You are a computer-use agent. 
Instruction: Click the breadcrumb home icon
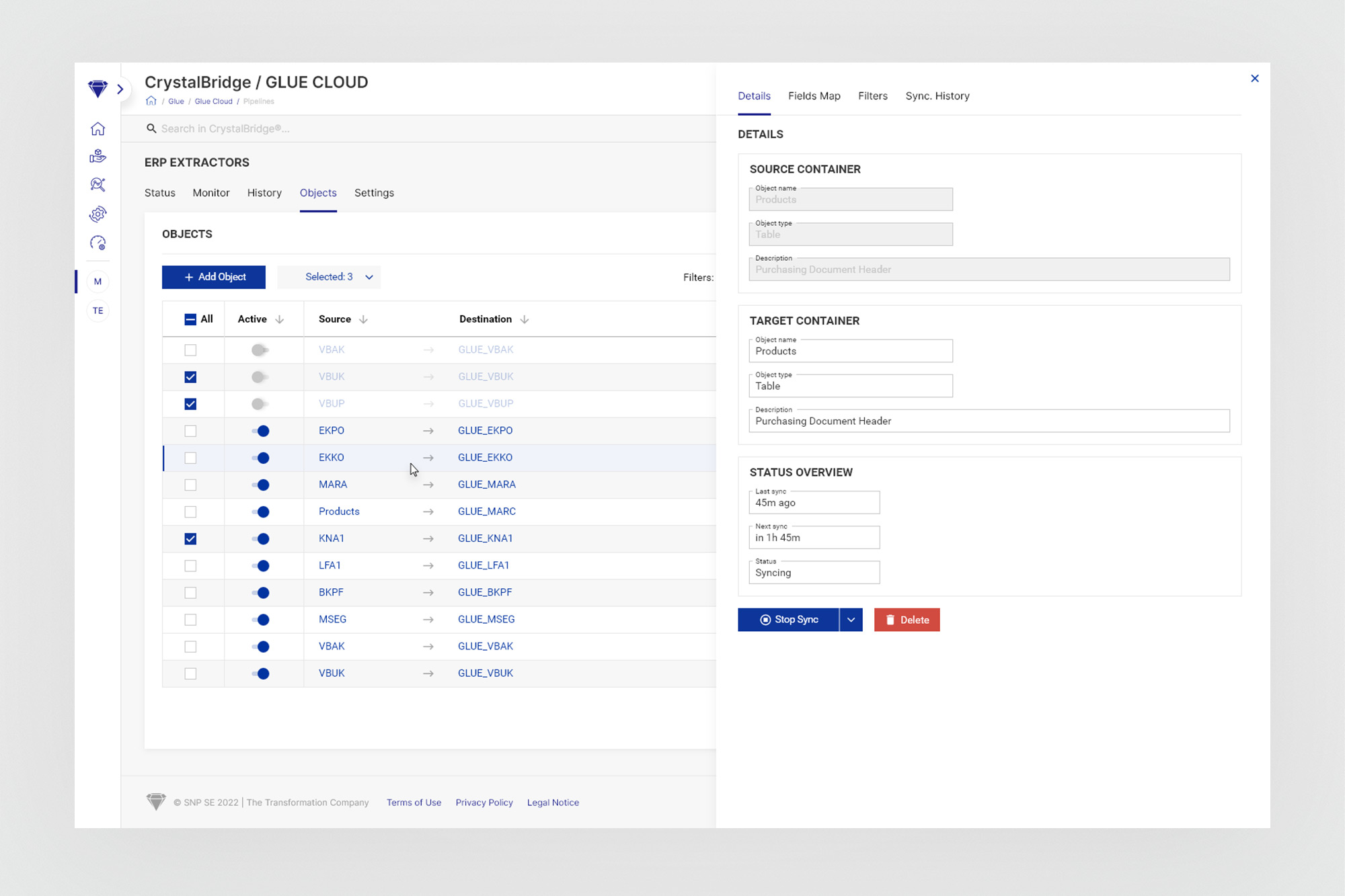(151, 101)
